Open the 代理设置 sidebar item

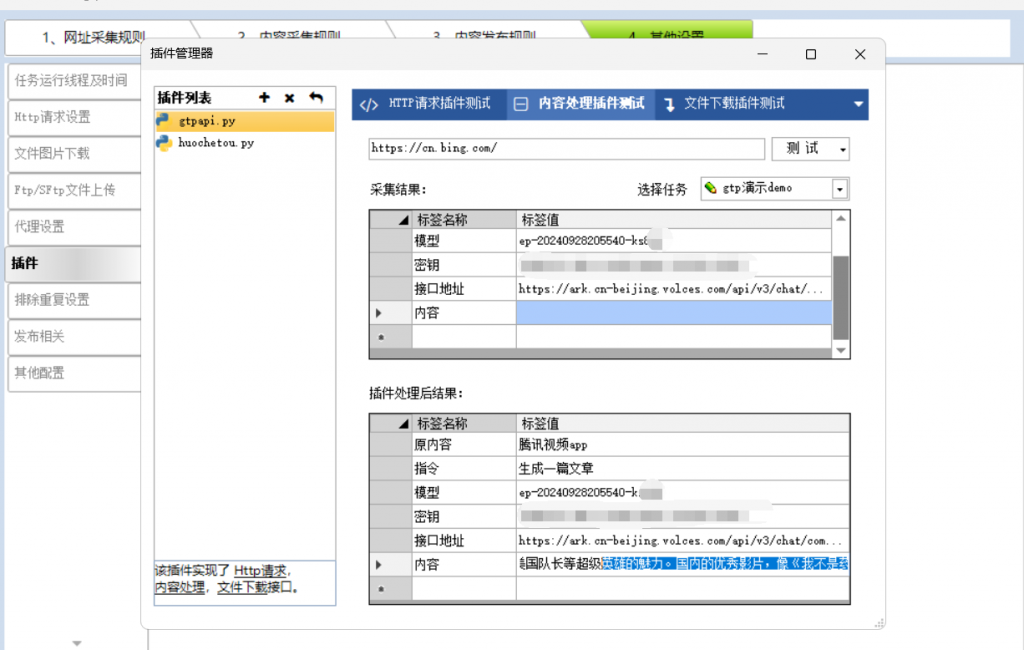click(x=72, y=227)
